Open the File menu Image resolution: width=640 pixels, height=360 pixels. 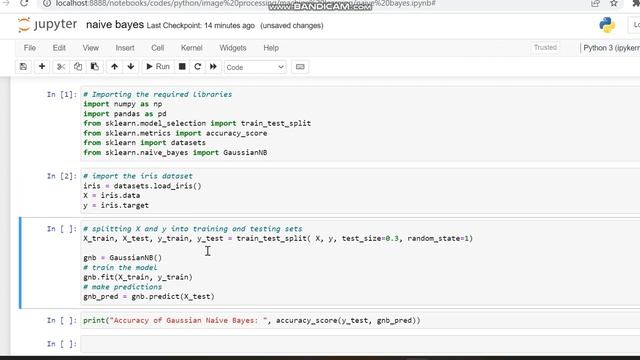pos(30,48)
